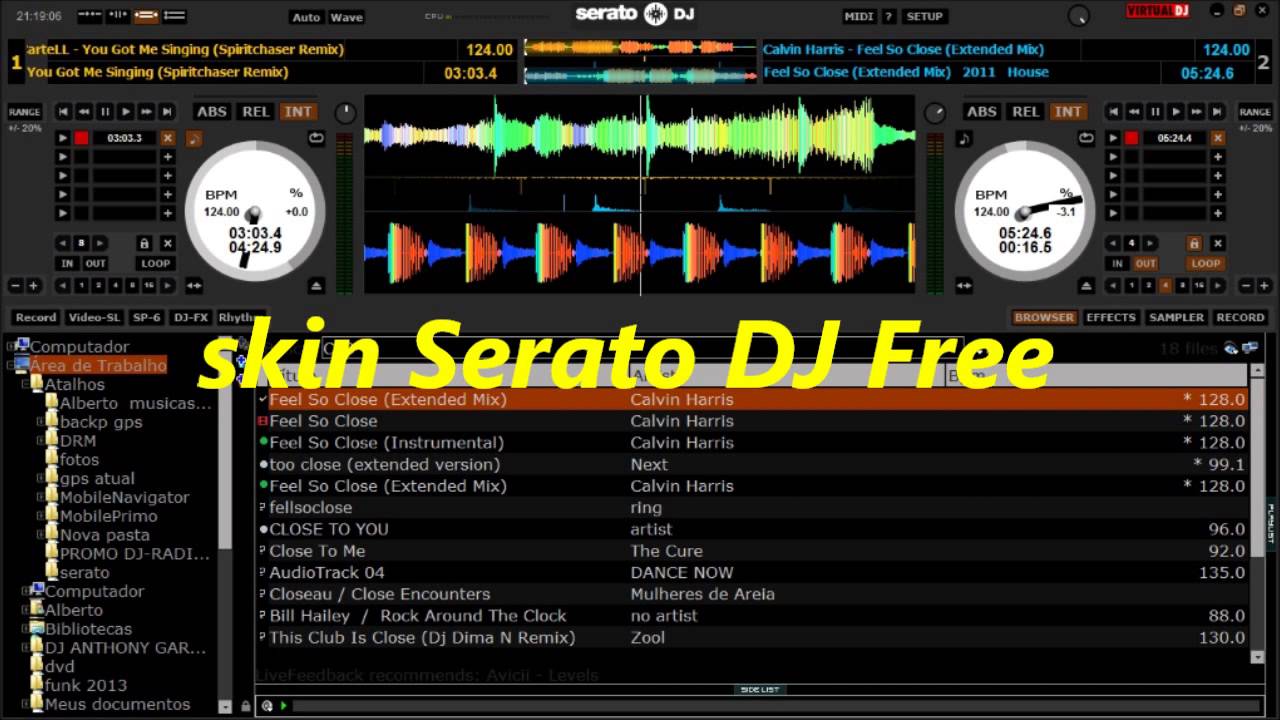Expand the Alberto folder node

point(25,610)
